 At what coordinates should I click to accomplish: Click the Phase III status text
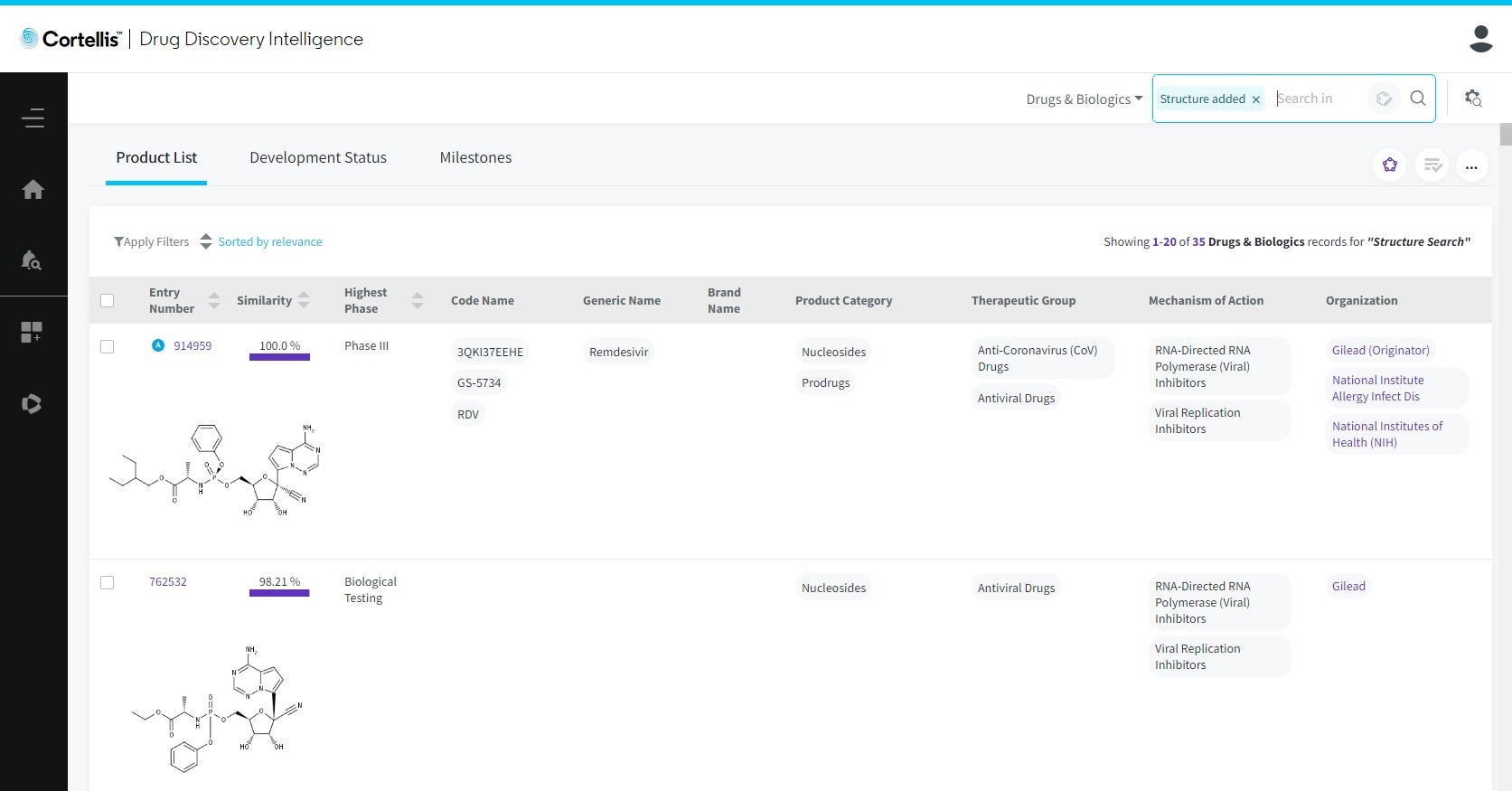[x=366, y=345]
